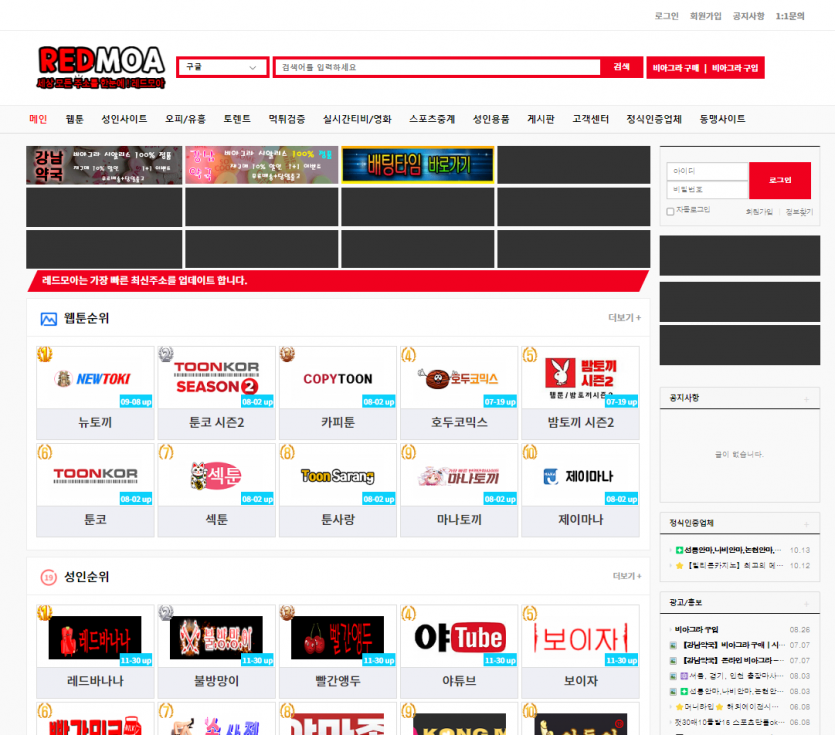This screenshot has width=835, height=735.
Task: Enable the 자동로그인 checkbox
Action: click(670, 211)
